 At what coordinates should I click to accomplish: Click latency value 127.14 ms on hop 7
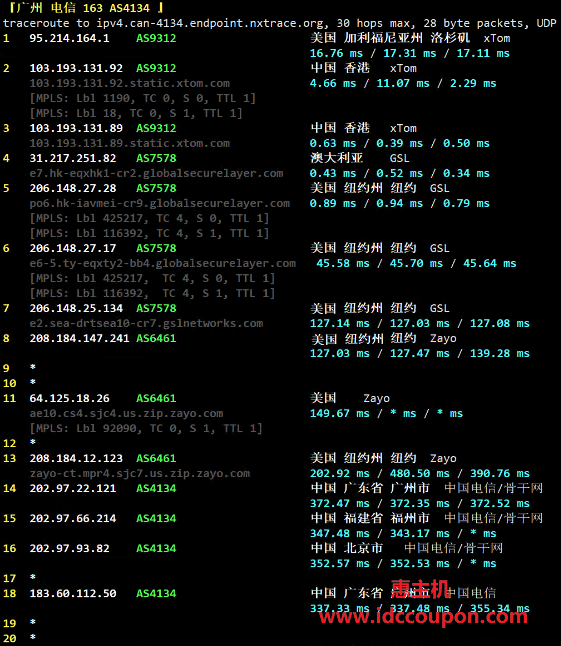pyautogui.click(x=339, y=323)
